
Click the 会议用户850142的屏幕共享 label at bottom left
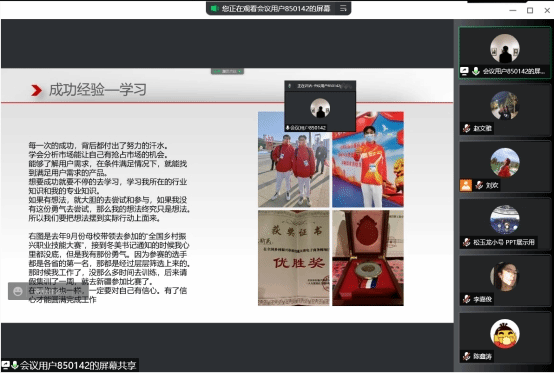(x=78, y=365)
